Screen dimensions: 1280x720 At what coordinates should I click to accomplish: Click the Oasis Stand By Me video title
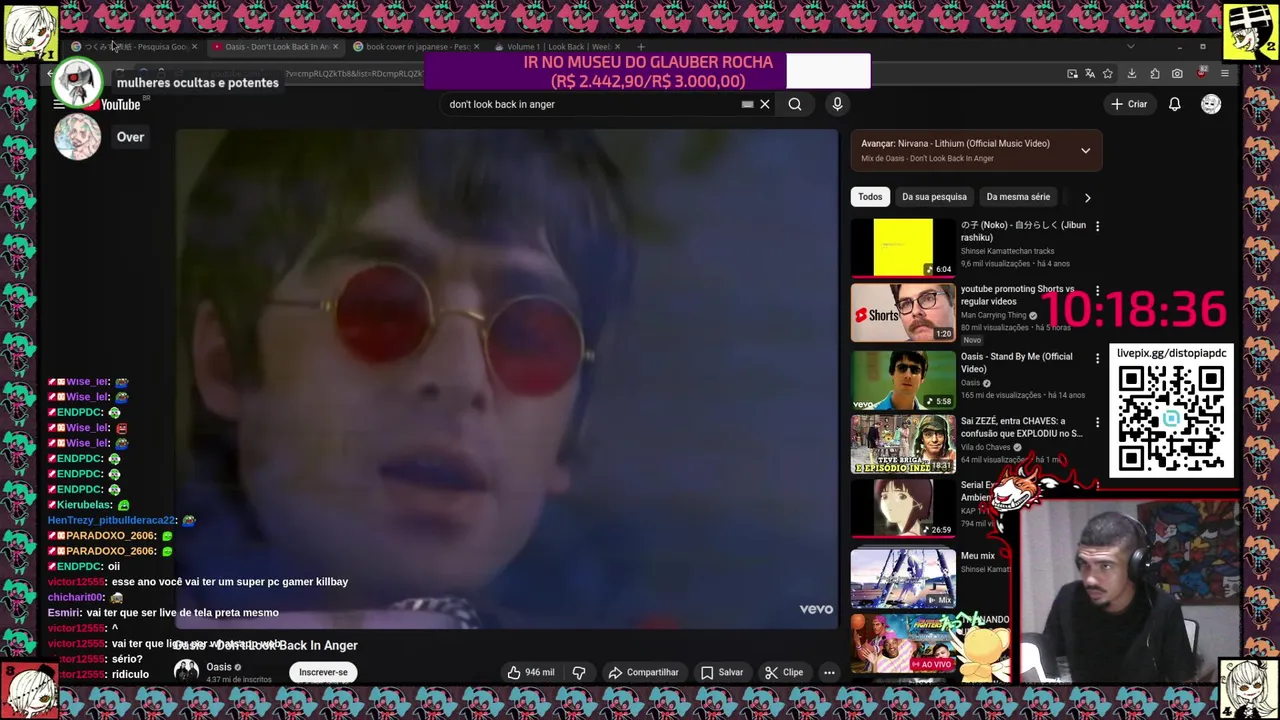tap(1016, 363)
